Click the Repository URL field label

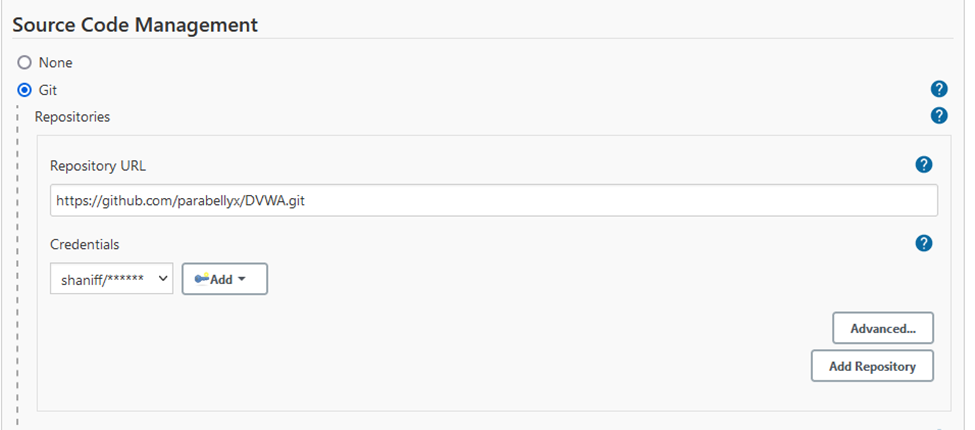coord(98,165)
